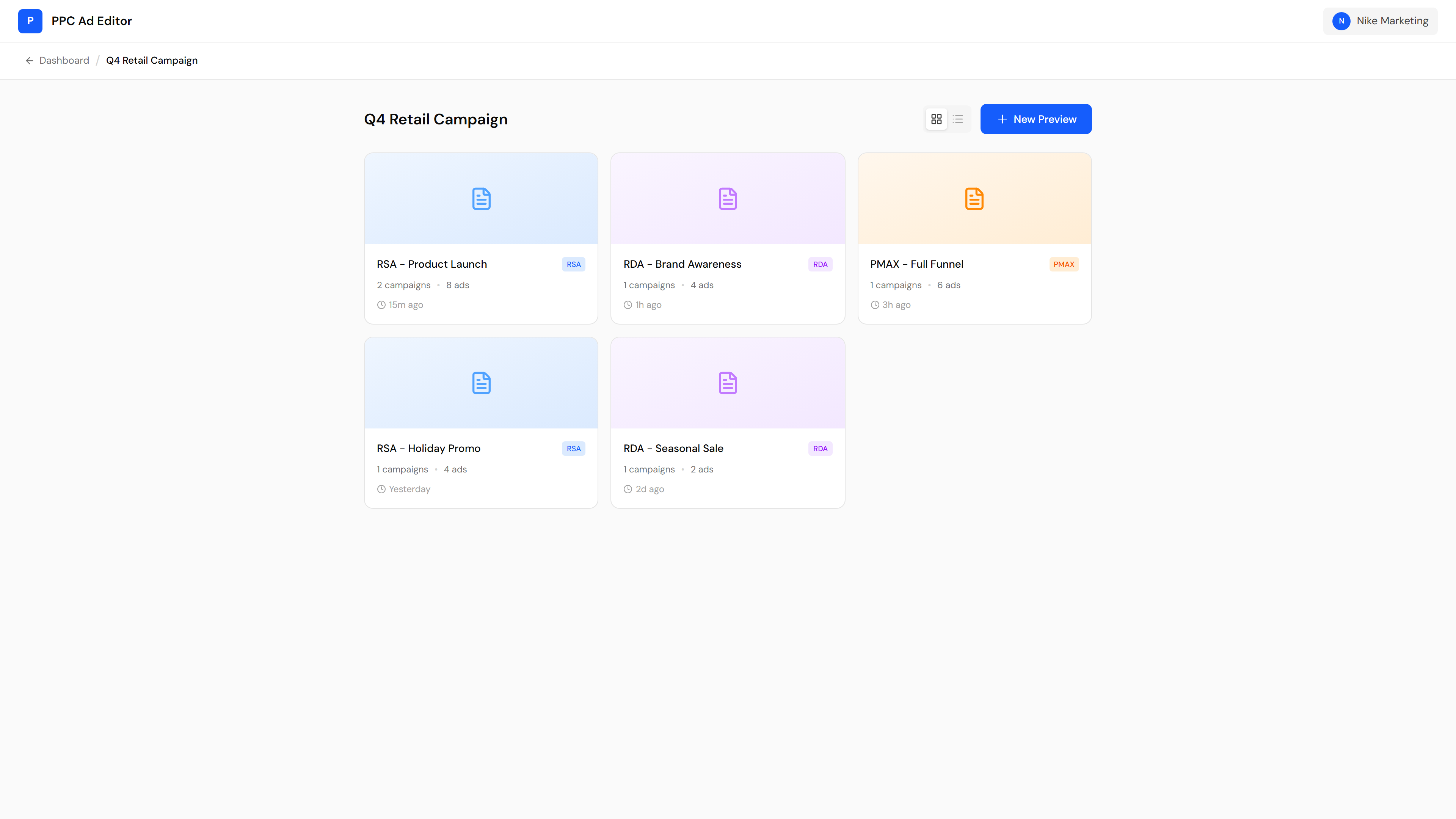1456x819 pixels.
Task: Click the clock icon beside 3h ago
Action: [875, 304]
